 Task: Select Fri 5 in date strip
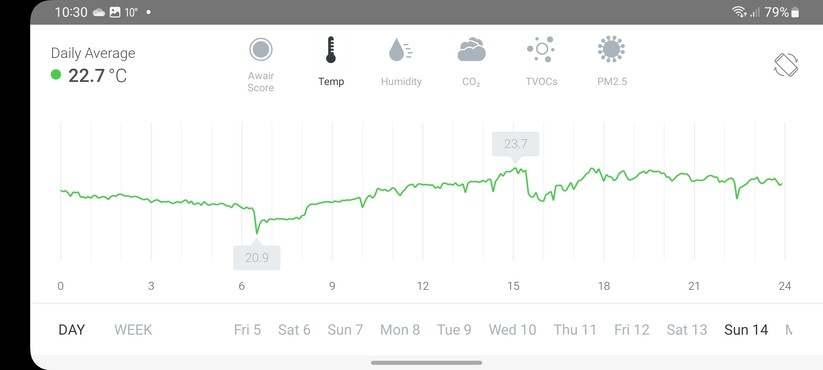[x=247, y=330]
